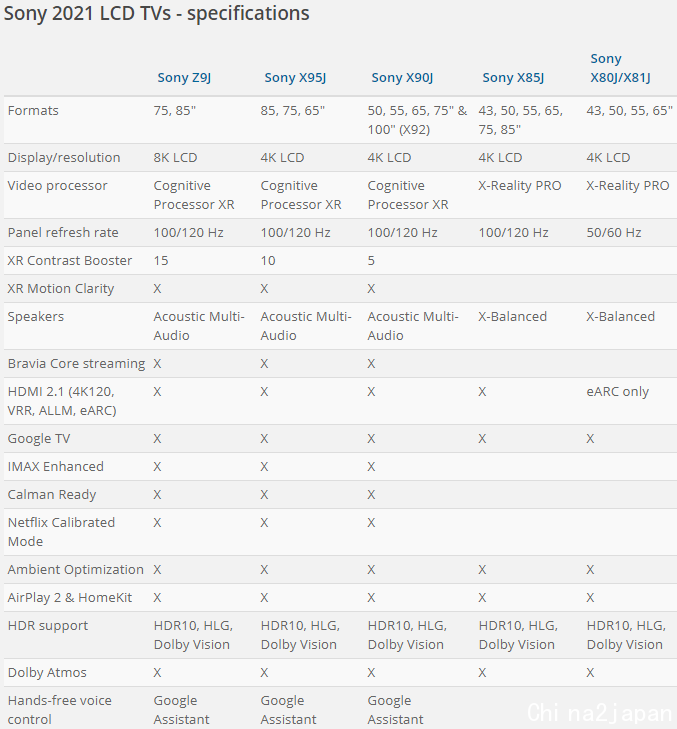
Task: Click the Video processor row label
Action: point(57,186)
